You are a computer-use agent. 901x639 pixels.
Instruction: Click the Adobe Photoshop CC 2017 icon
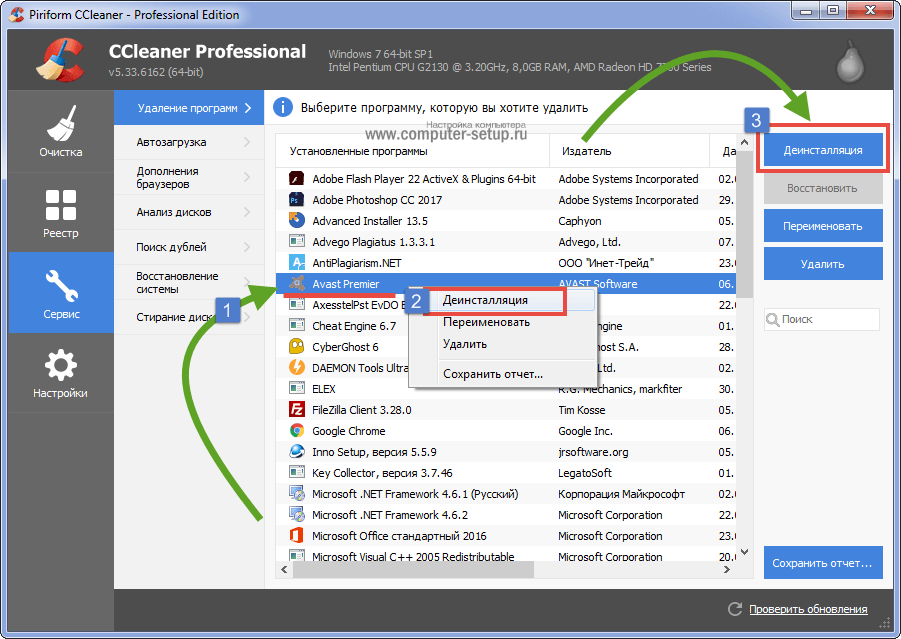click(x=297, y=200)
